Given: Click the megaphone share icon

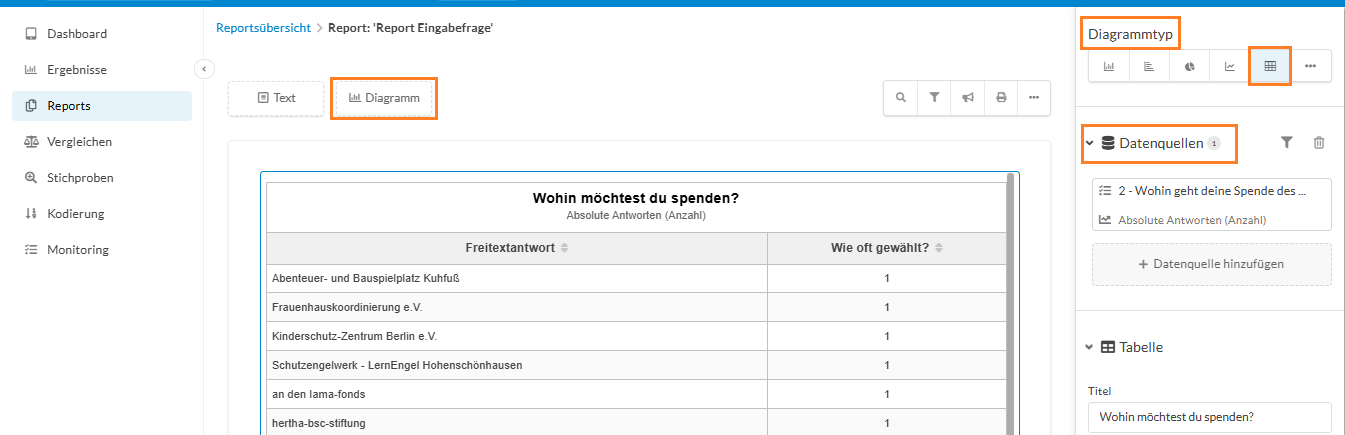Looking at the screenshot, I should coord(968,98).
